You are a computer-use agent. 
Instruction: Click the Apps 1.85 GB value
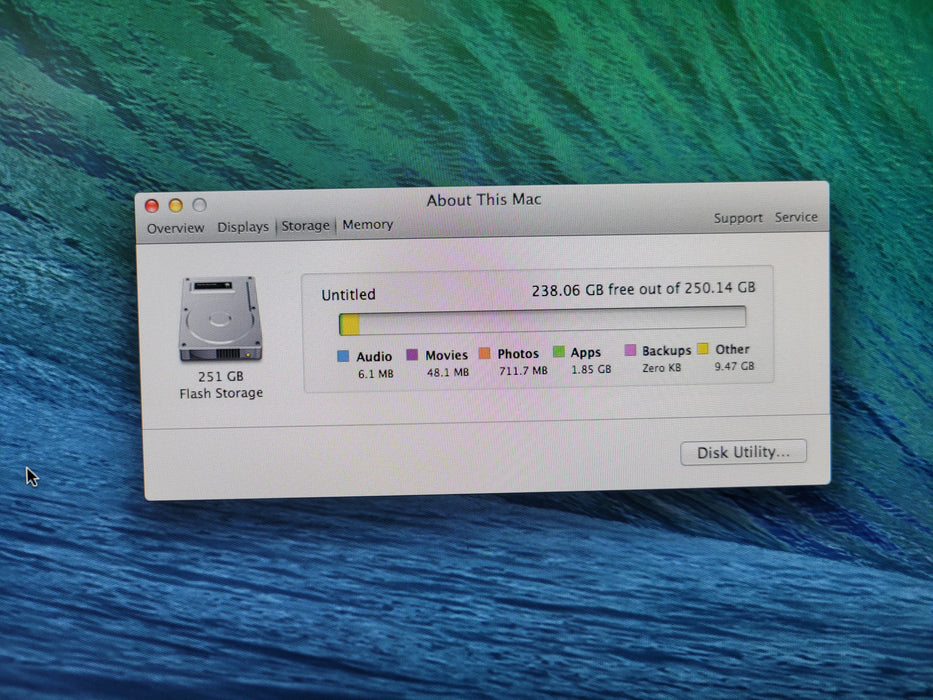591,370
